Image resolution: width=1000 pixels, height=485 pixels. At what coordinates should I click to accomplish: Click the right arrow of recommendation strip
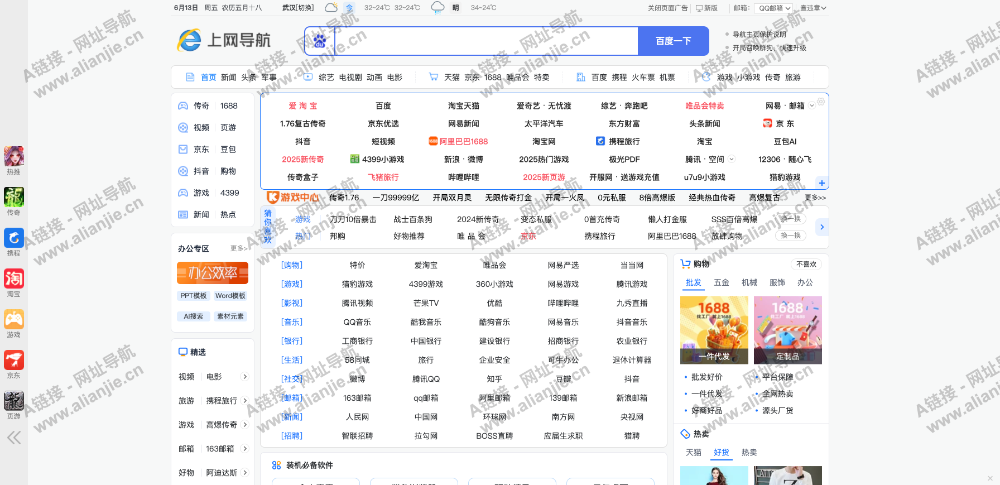coord(822,227)
